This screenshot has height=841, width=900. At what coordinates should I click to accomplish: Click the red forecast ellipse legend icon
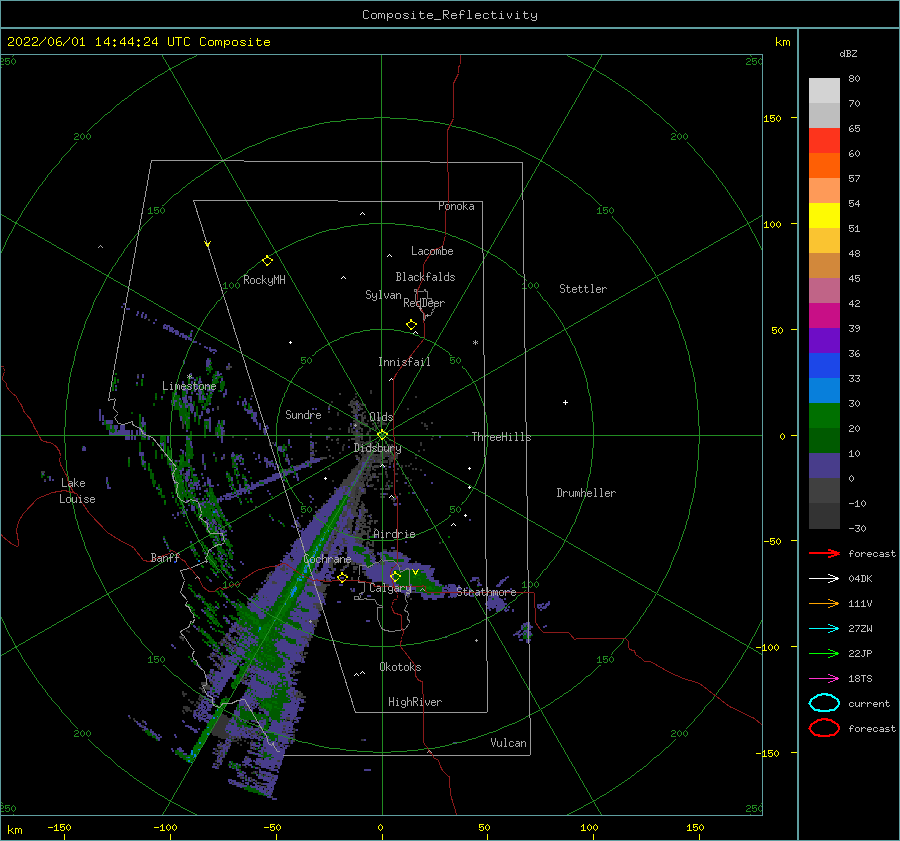(824, 728)
